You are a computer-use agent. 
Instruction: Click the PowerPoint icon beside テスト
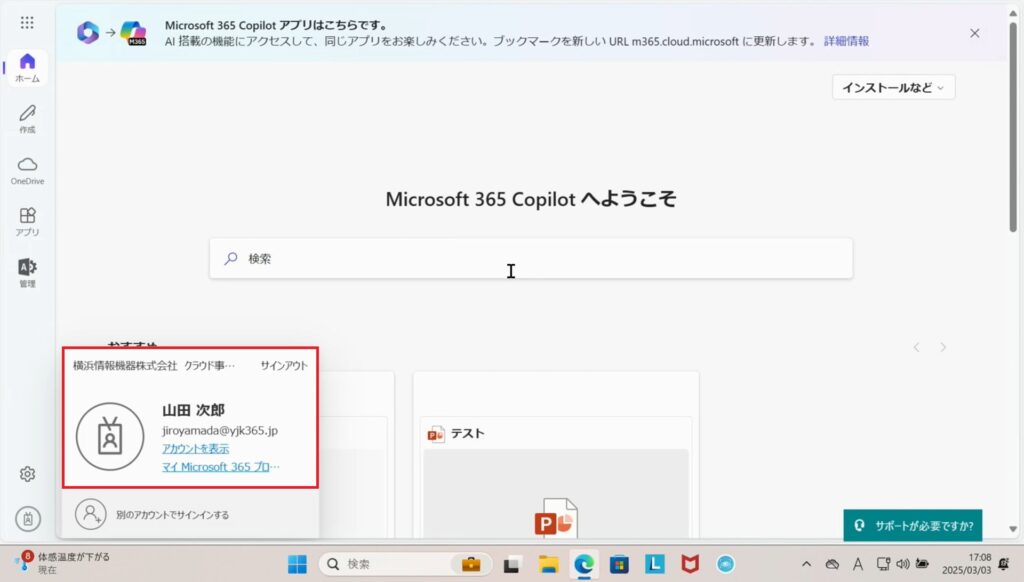point(436,434)
